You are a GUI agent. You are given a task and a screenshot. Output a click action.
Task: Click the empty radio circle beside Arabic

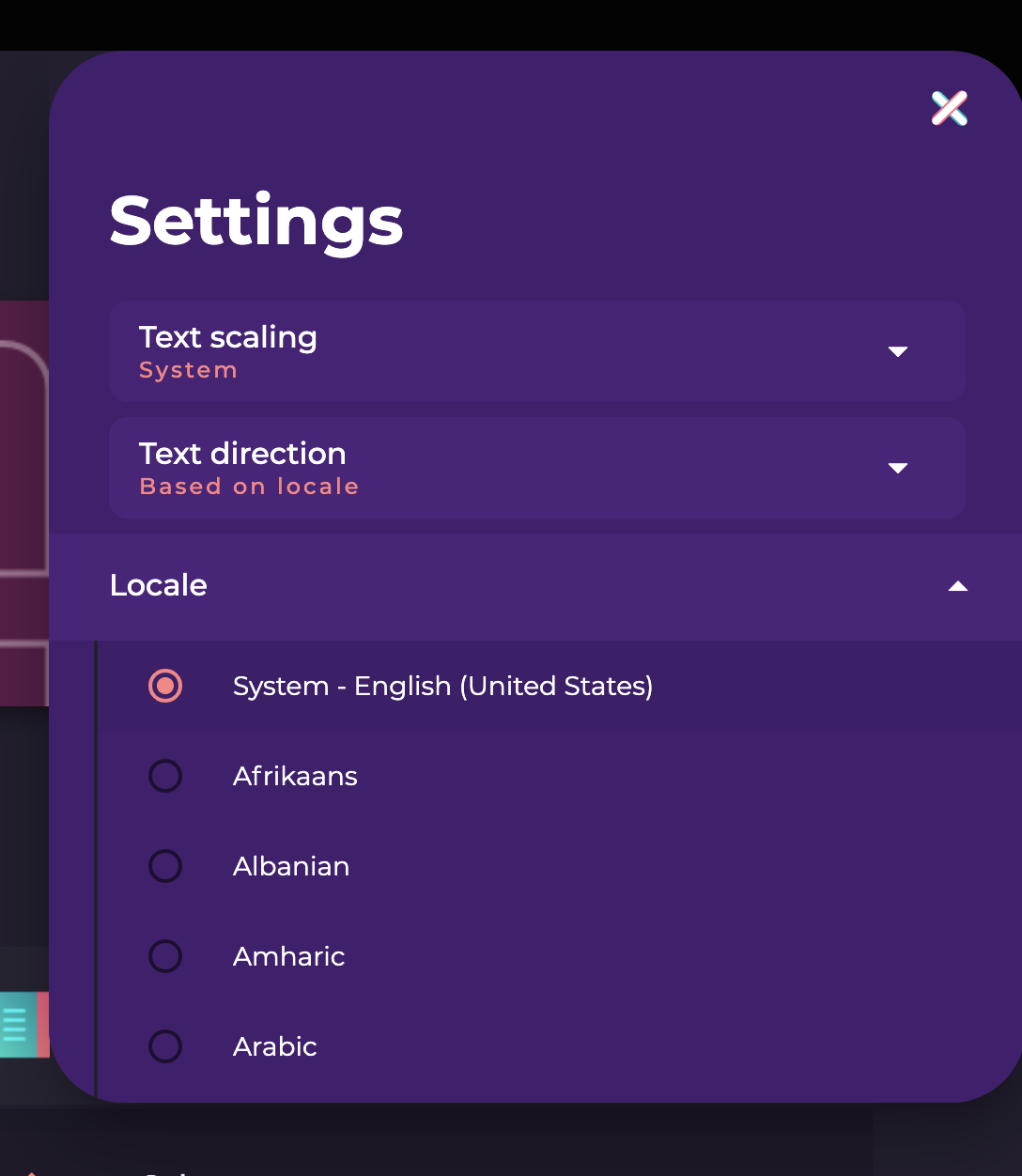[165, 1046]
